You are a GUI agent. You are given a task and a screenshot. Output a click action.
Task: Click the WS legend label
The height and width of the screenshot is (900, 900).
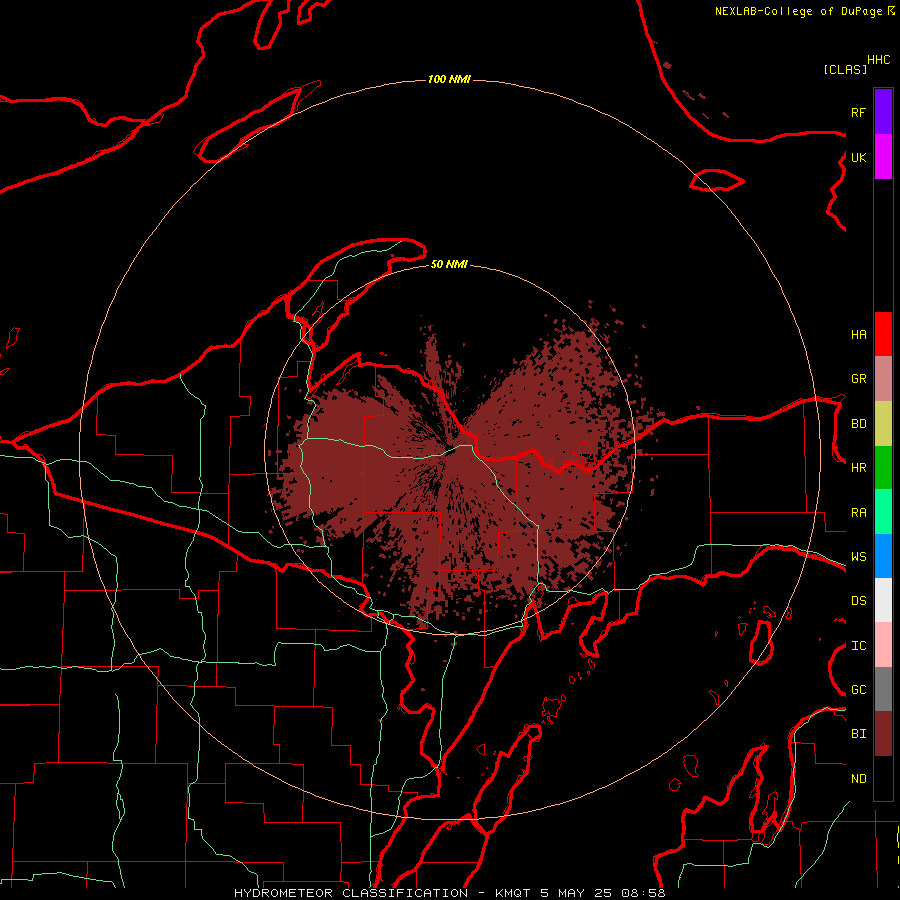point(858,557)
